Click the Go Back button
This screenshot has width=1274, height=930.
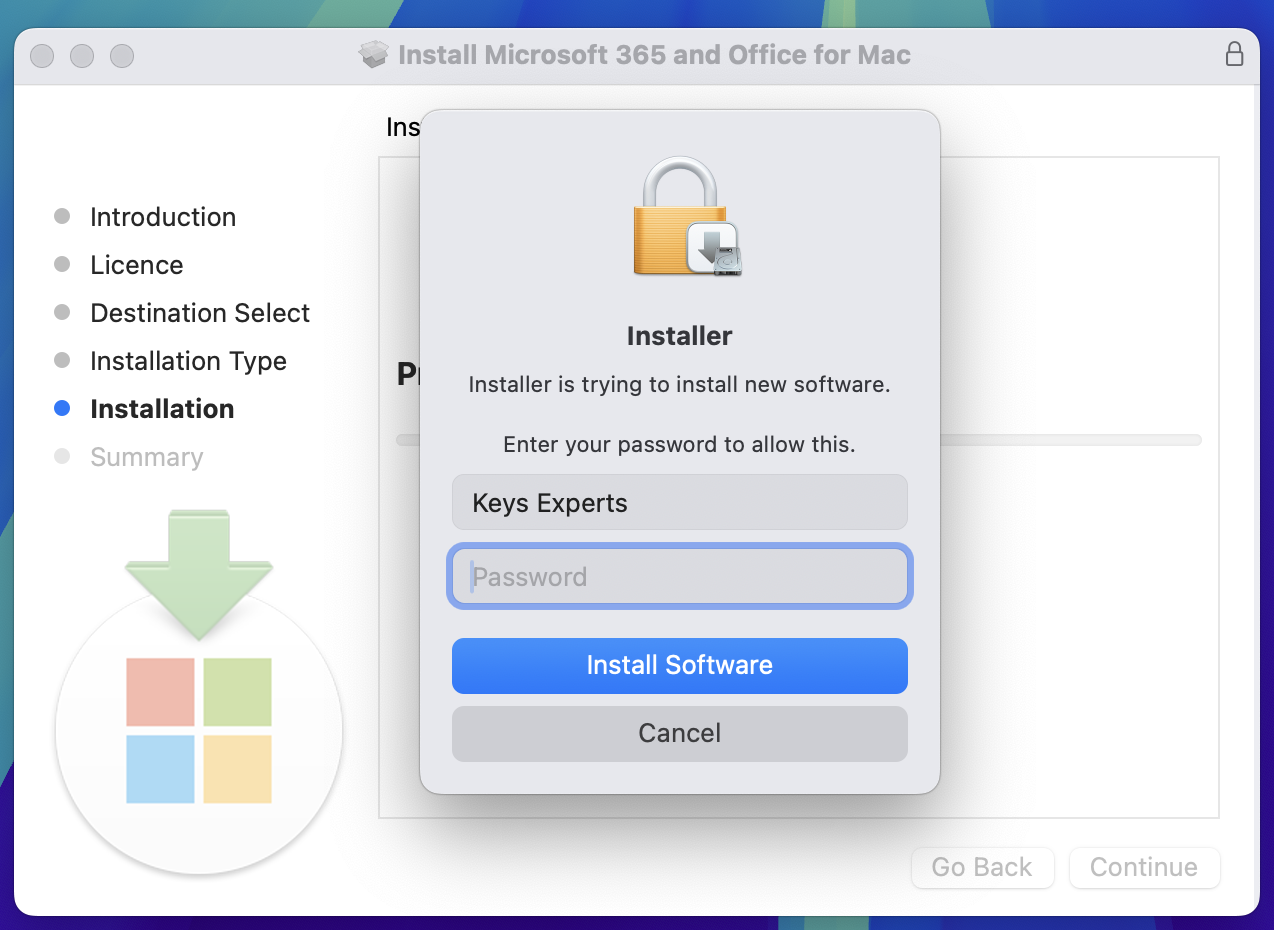coord(982,867)
